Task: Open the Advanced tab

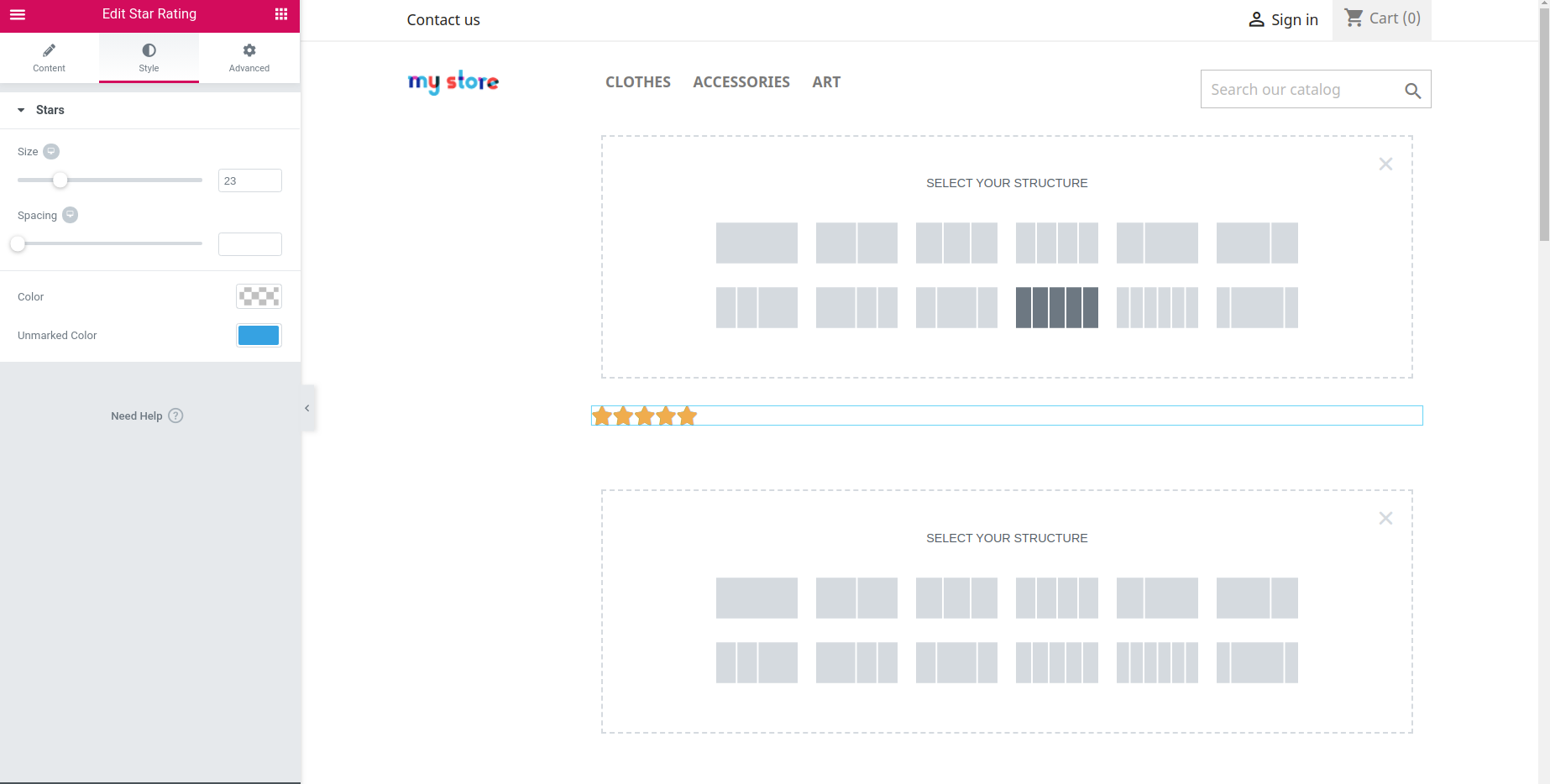Action: (249, 58)
